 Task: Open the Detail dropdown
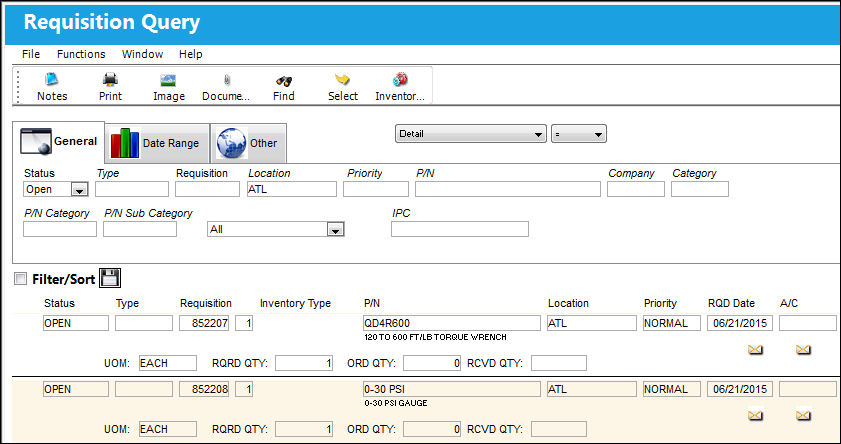[x=470, y=134]
